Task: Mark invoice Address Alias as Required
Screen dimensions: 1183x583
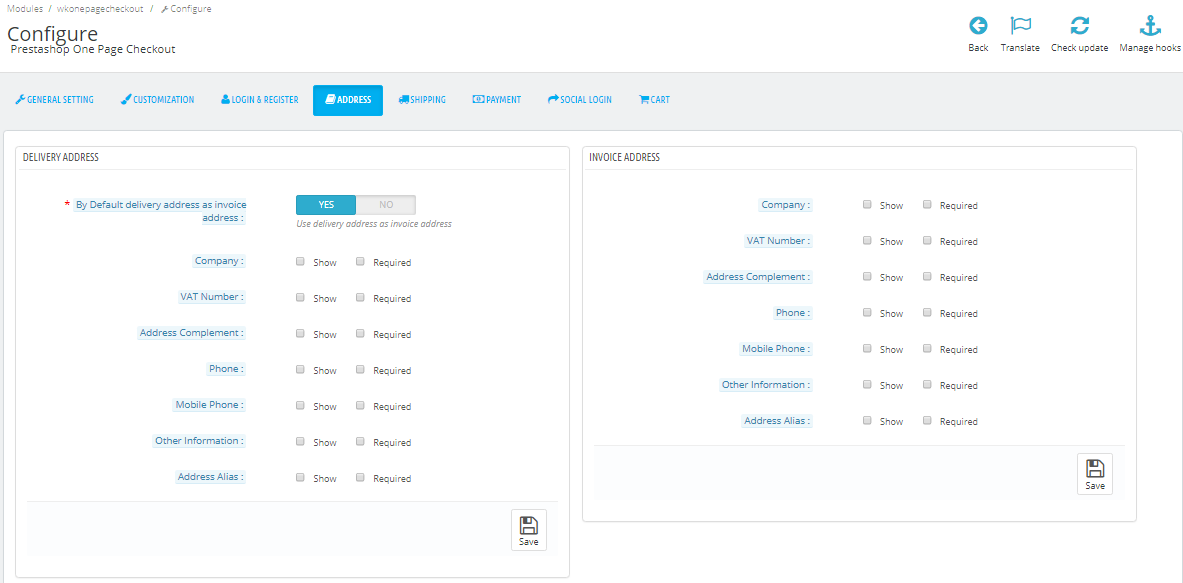Action: coord(926,420)
